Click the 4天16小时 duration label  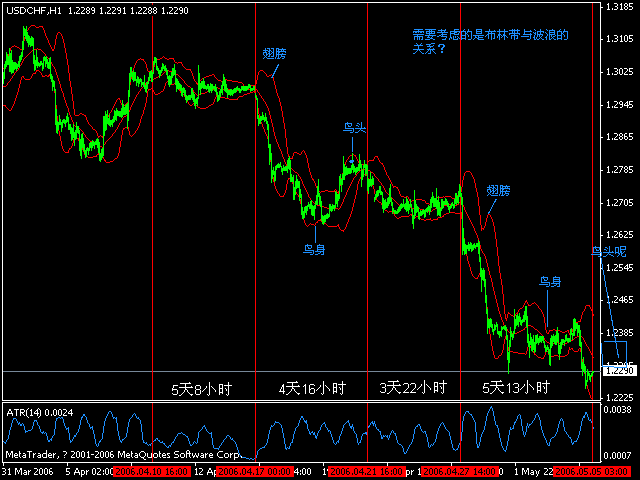[312, 388]
